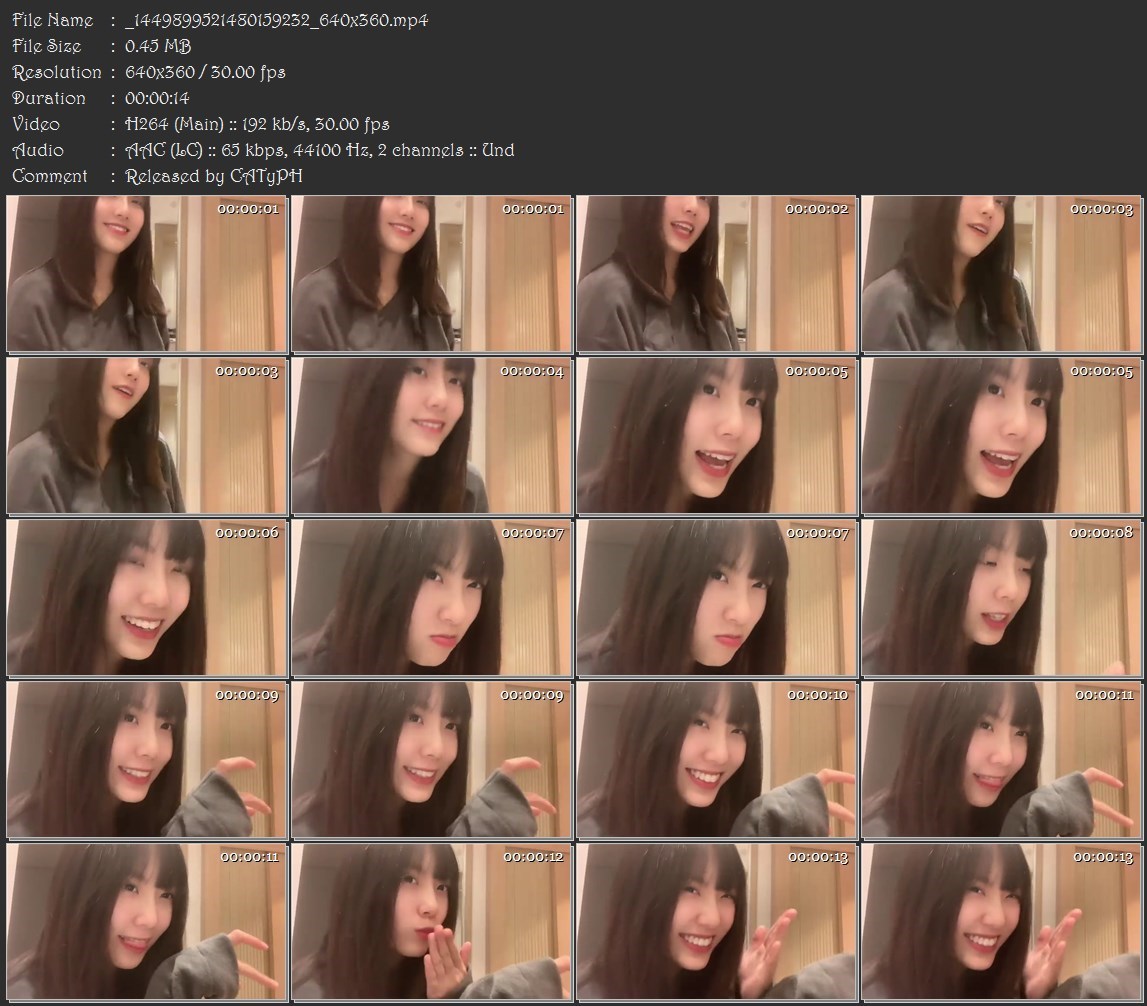The image size is (1147, 1006).
Task: Click the thumbnail stamped 00:00:02
Action: [716, 274]
